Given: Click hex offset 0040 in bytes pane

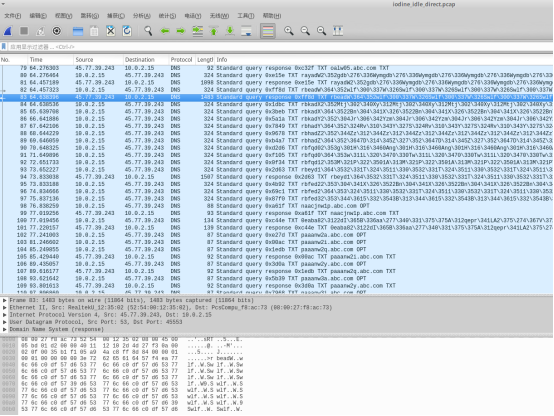Looking at the screenshot, I should tap(8, 365).
